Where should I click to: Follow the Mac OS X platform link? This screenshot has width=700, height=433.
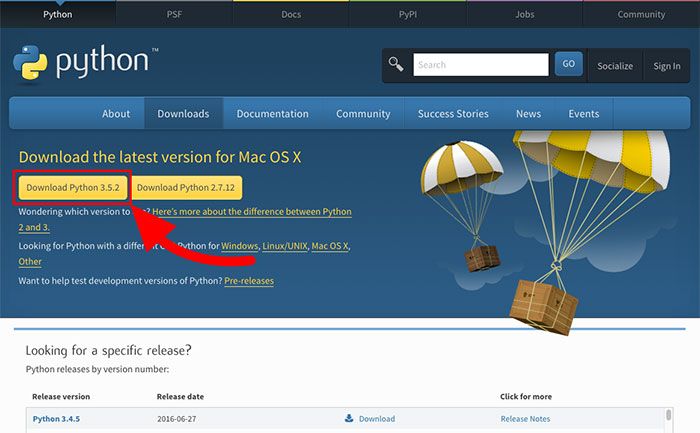[330, 246]
